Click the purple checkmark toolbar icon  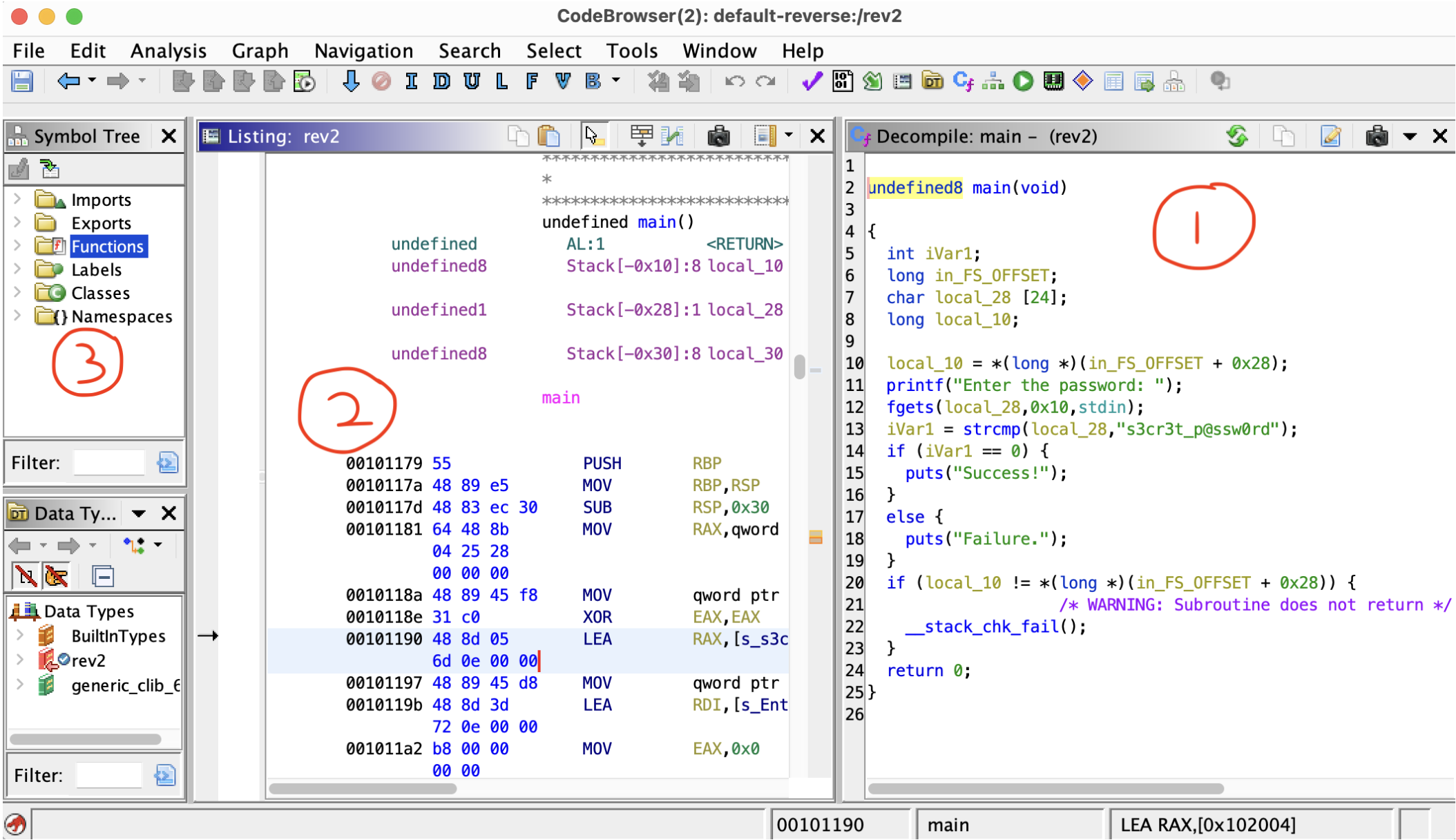click(812, 82)
